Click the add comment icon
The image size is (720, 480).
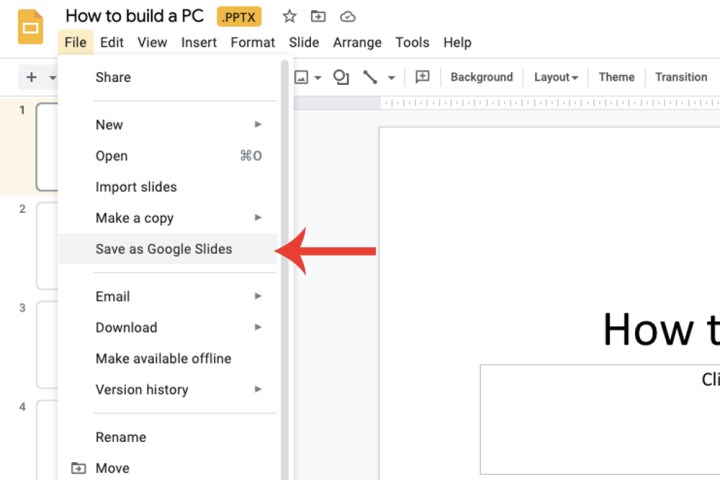(x=422, y=77)
